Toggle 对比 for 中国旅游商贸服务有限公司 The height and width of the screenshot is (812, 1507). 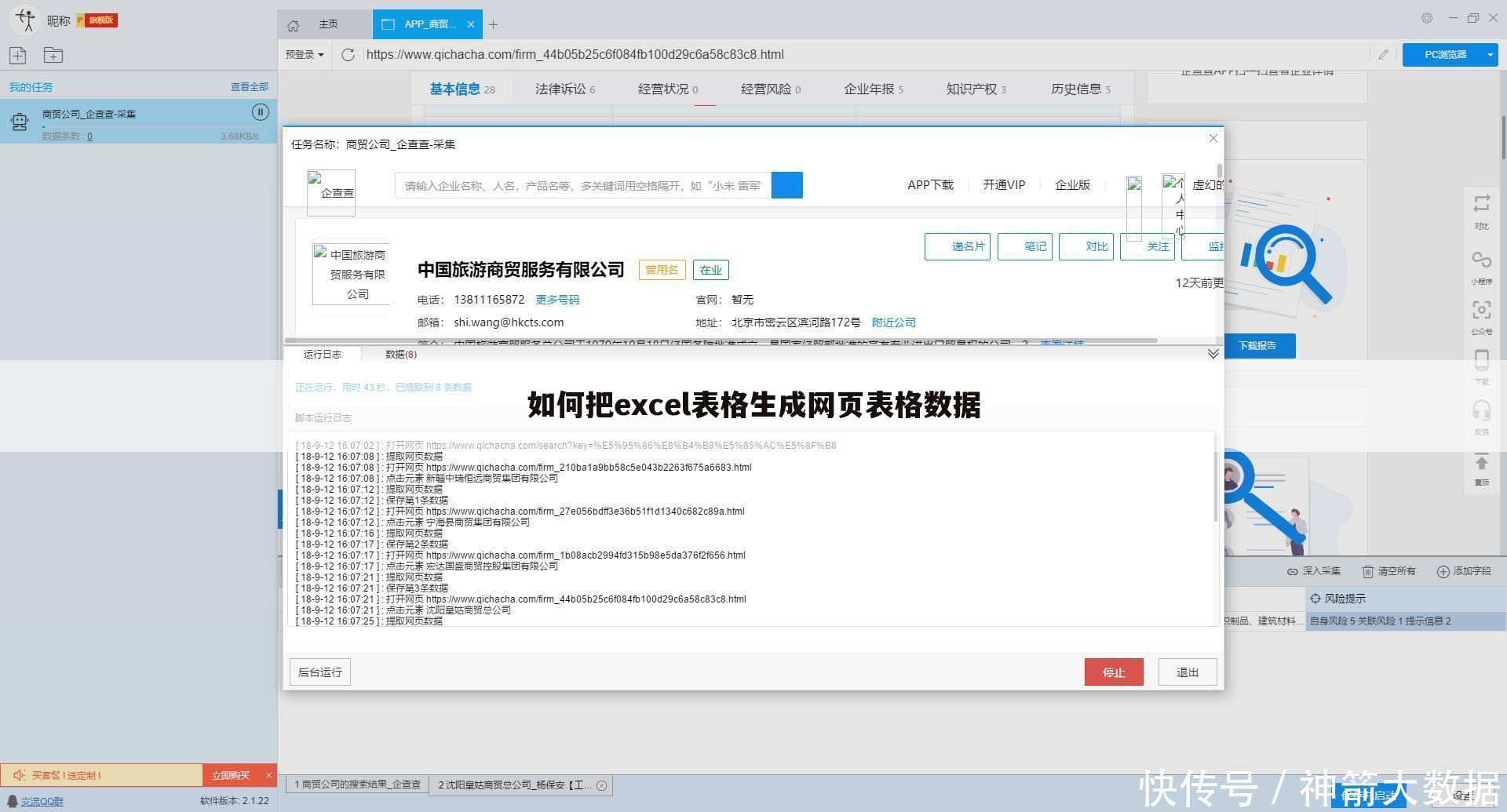(x=1087, y=246)
